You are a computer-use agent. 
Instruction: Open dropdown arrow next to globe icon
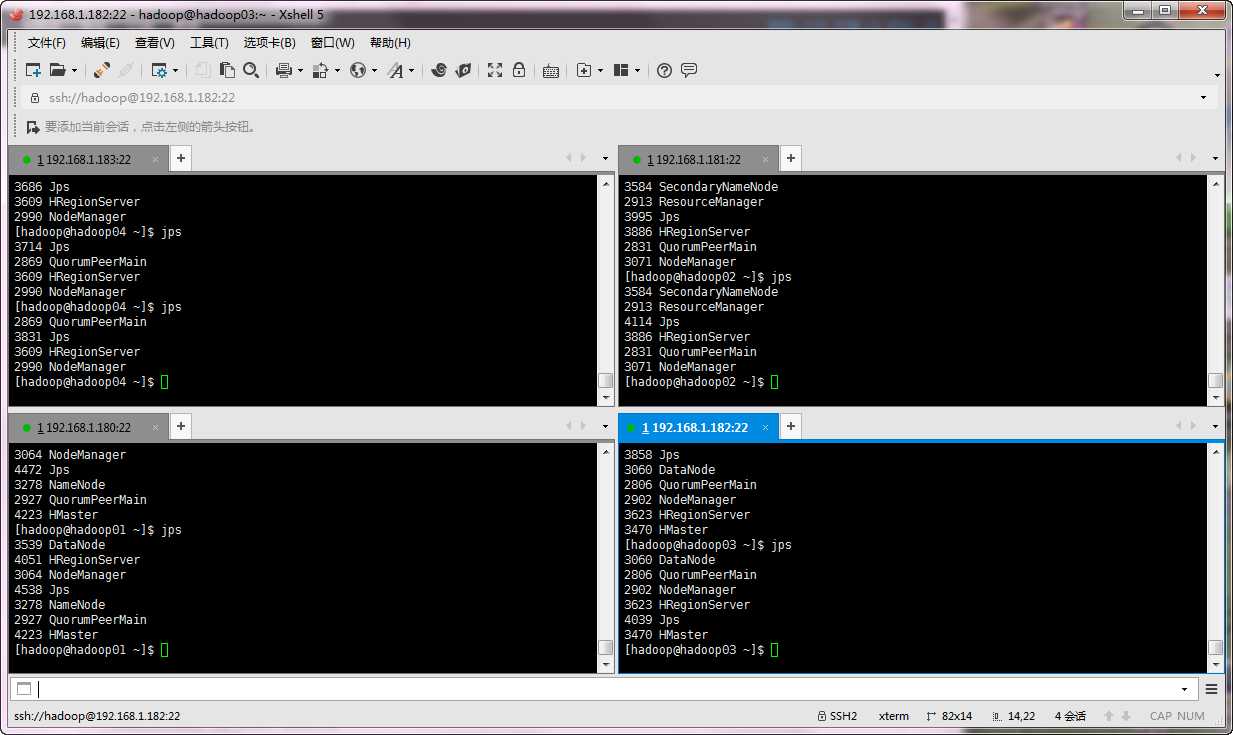point(374,70)
